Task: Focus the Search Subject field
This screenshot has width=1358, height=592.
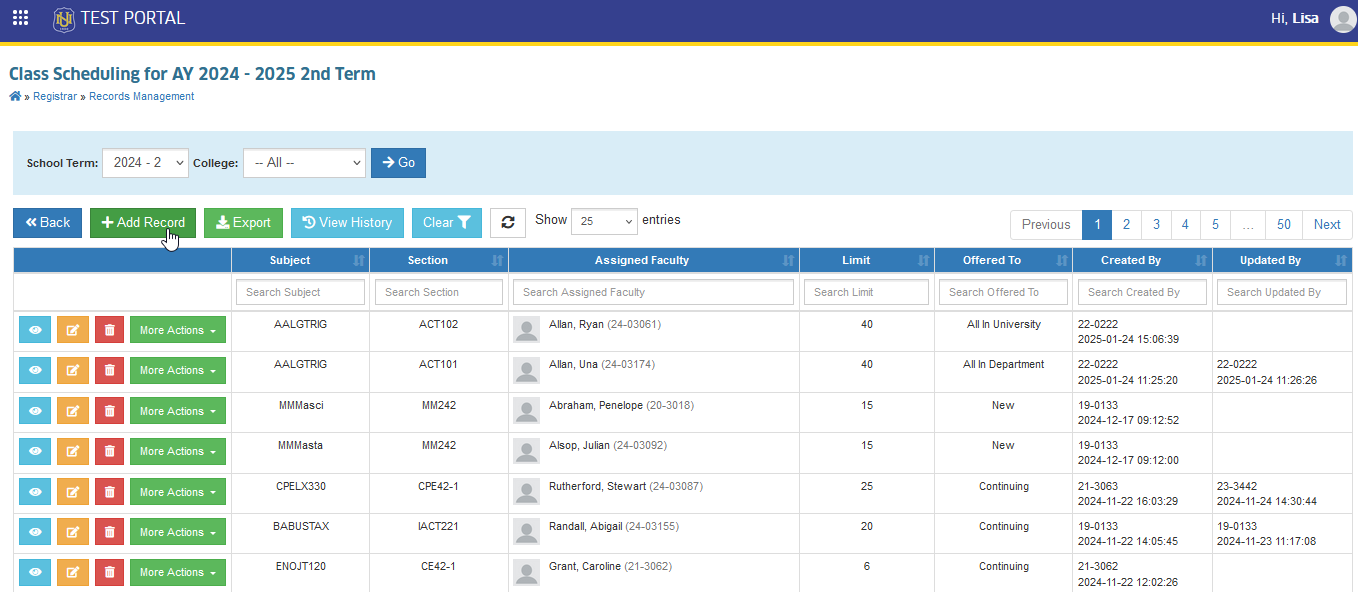Action: pos(300,292)
